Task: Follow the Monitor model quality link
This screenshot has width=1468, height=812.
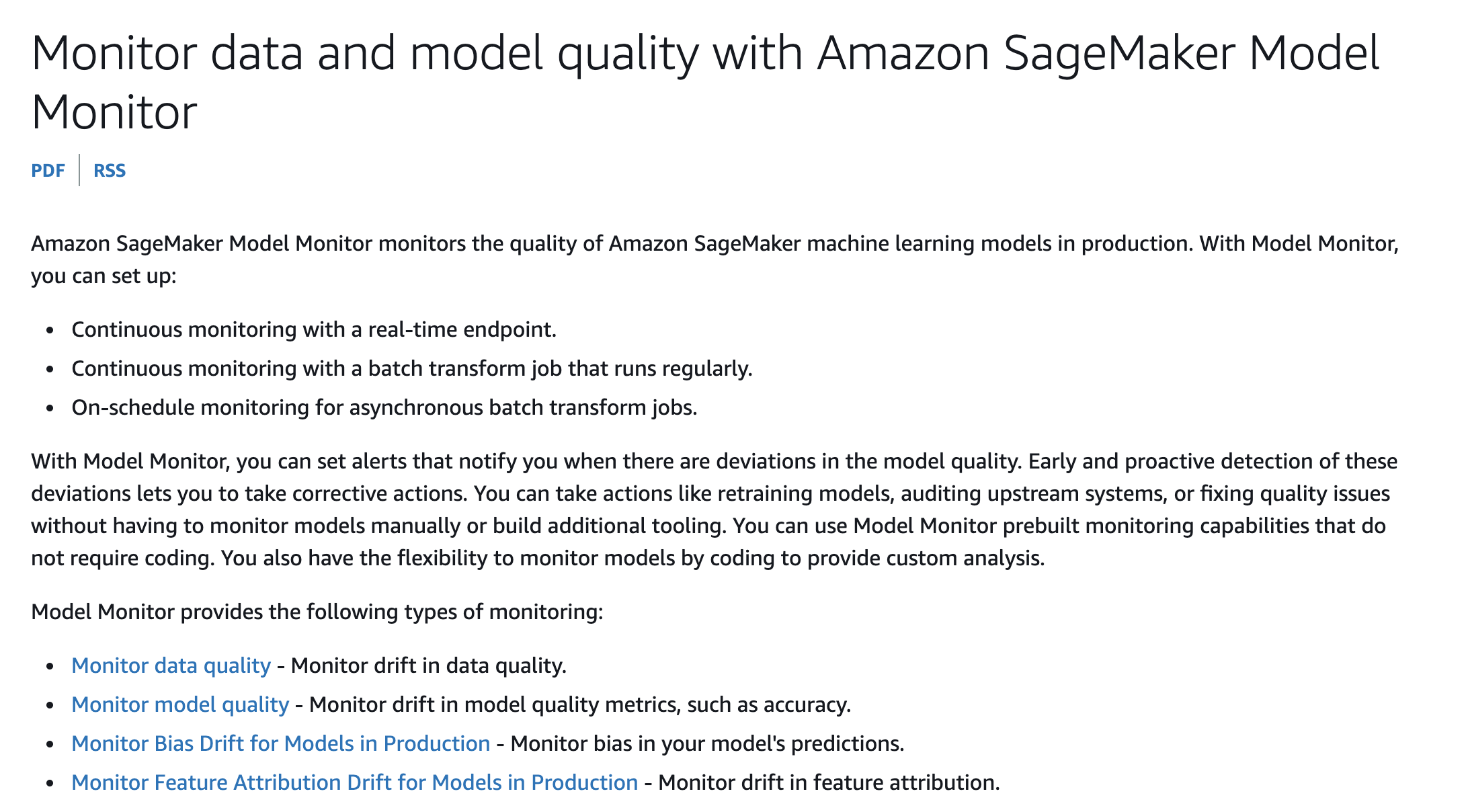Action: (x=180, y=704)
